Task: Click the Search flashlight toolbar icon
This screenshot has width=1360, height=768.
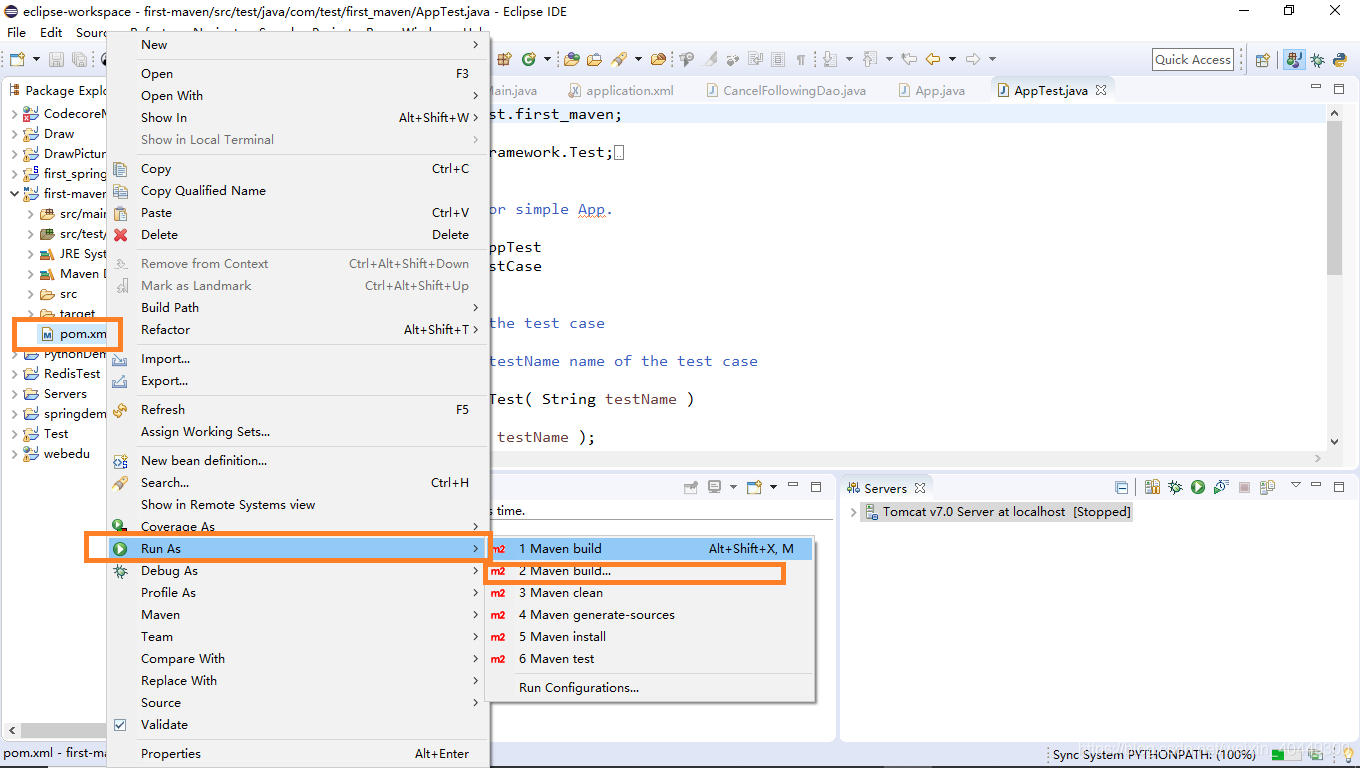Action: pyautogui.click(x=618, y=59)
